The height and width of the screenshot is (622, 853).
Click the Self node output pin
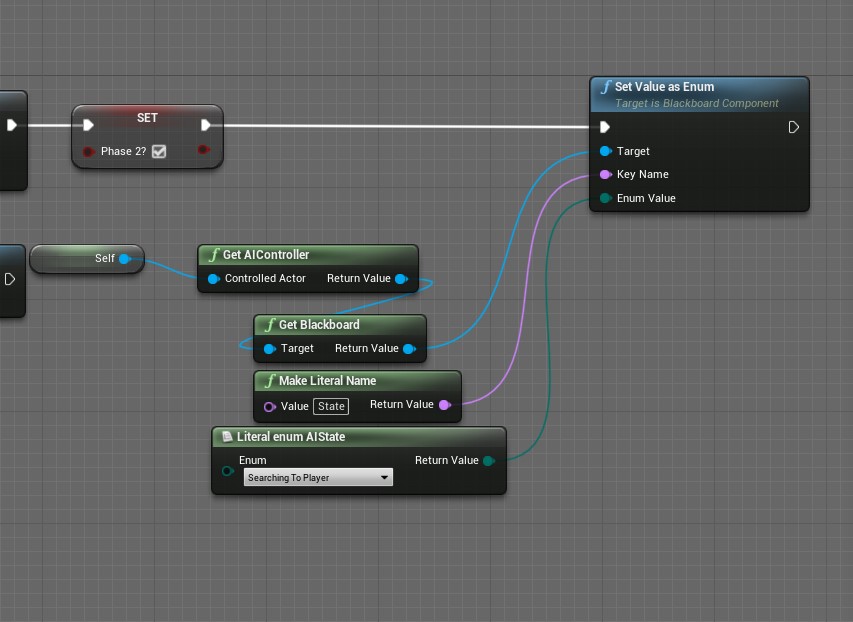coord(125,259)
